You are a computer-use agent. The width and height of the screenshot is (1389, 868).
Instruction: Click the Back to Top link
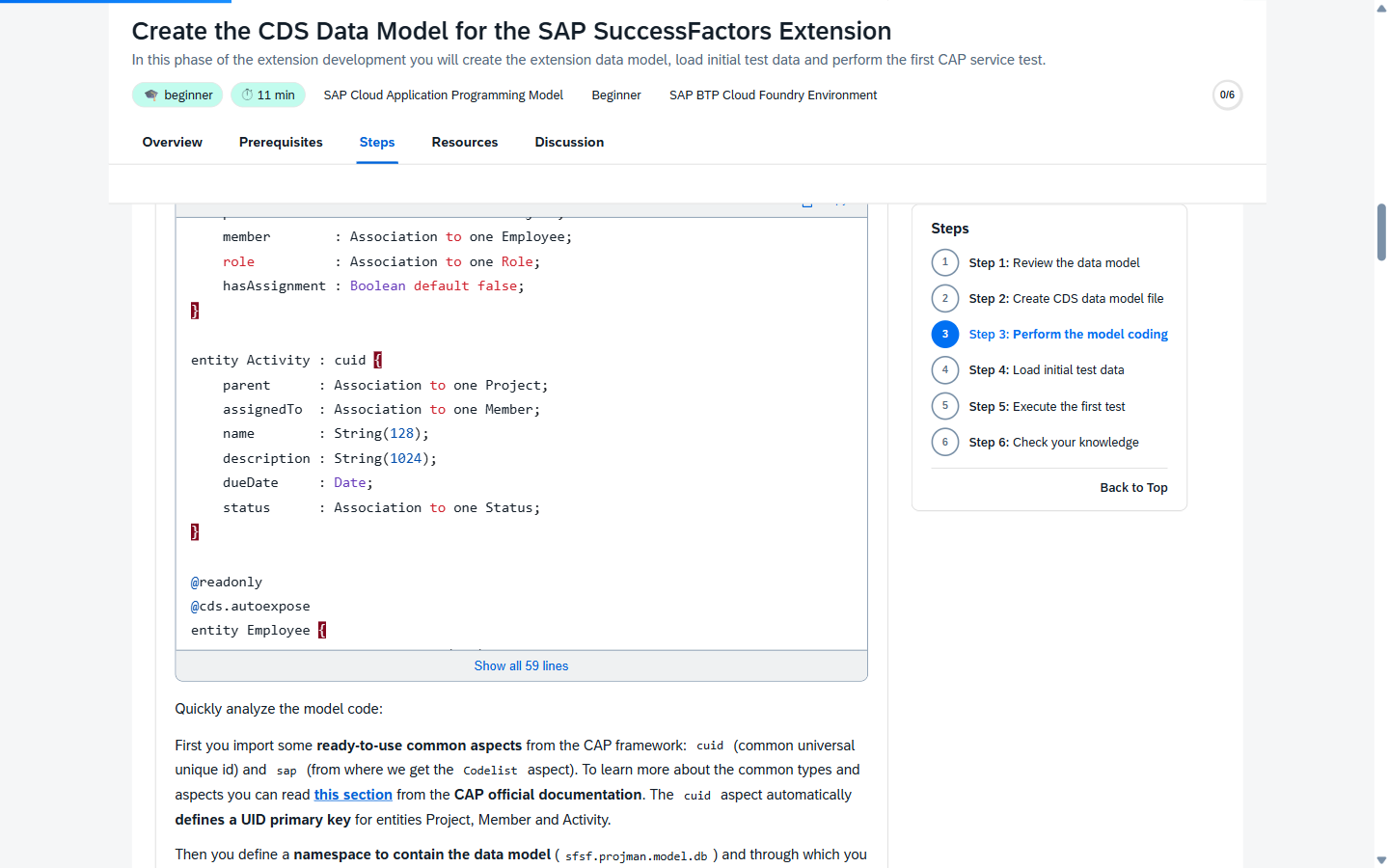click(x=1133, y=487)
